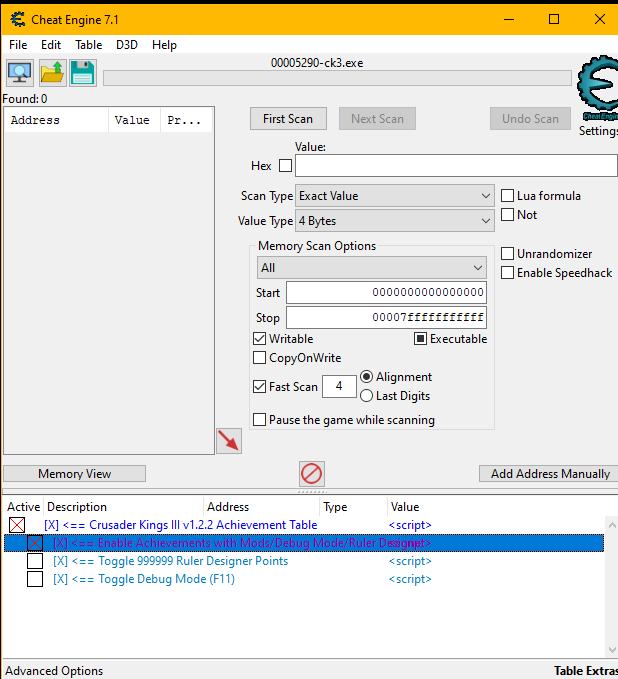
Task: Open the File menu
Action: [18, 45]
